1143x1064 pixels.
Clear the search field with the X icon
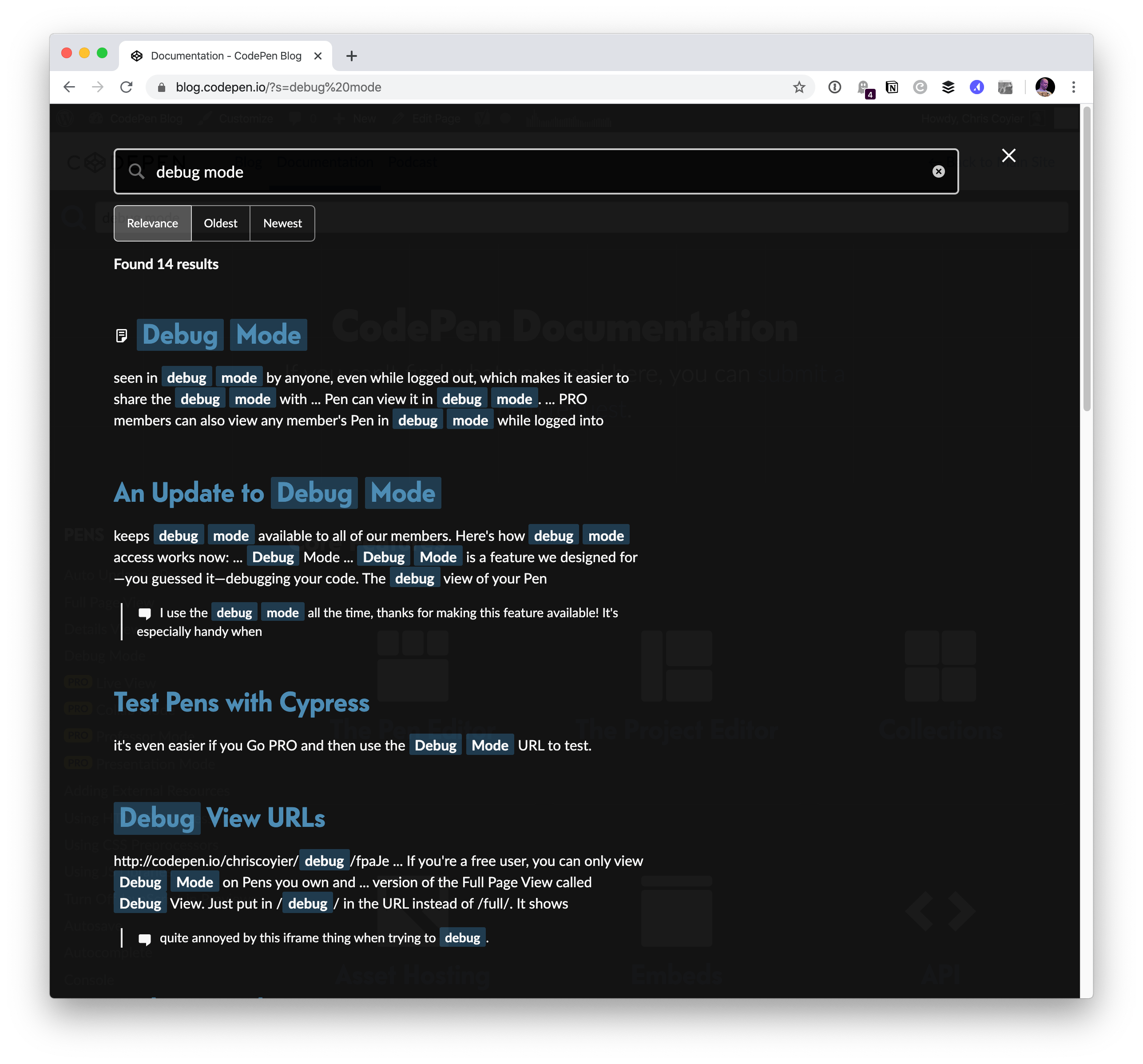(938, 171)
